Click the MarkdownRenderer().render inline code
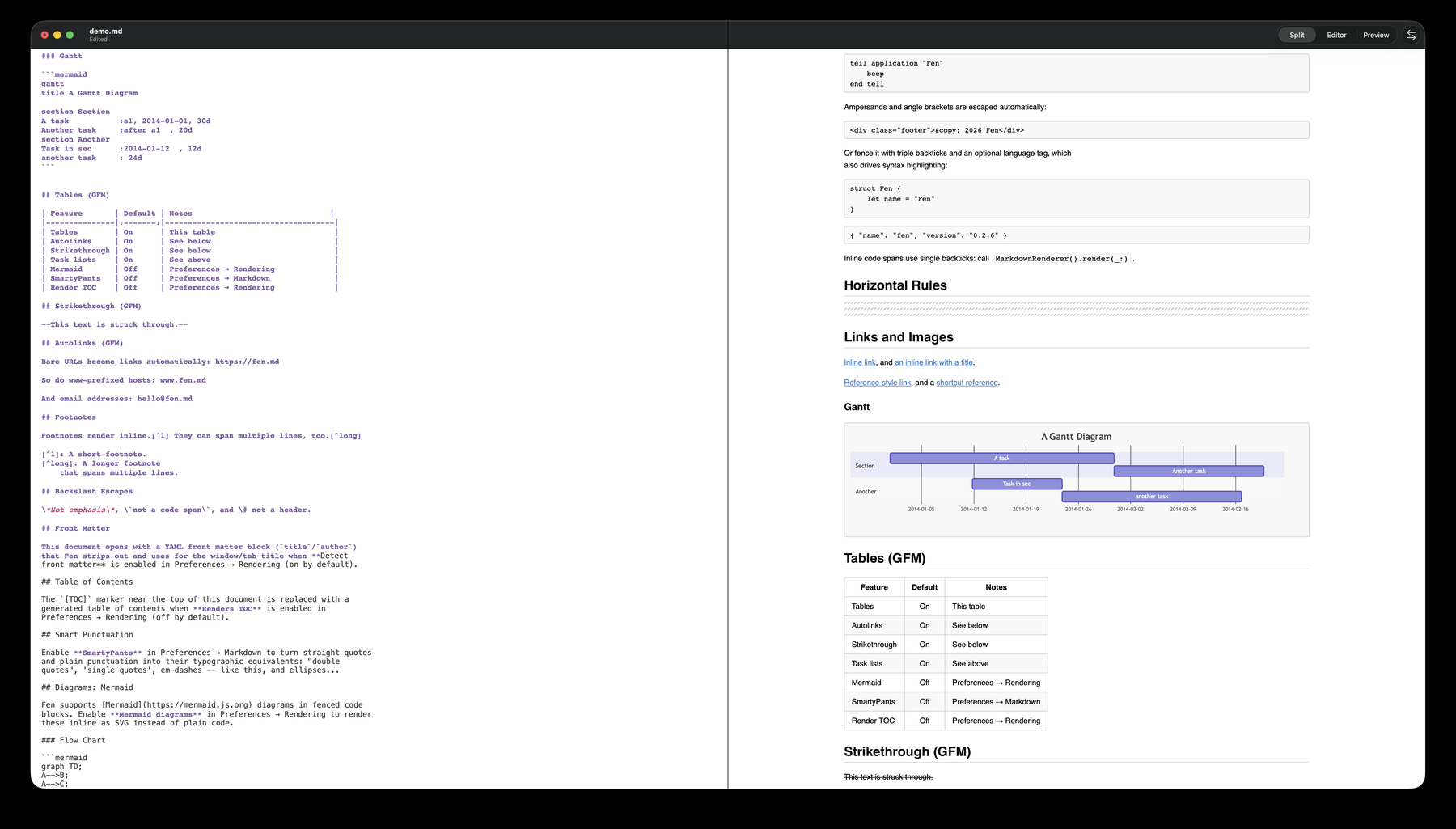The width and height of the screenshot is (1456, 829). click(1060, 259)
